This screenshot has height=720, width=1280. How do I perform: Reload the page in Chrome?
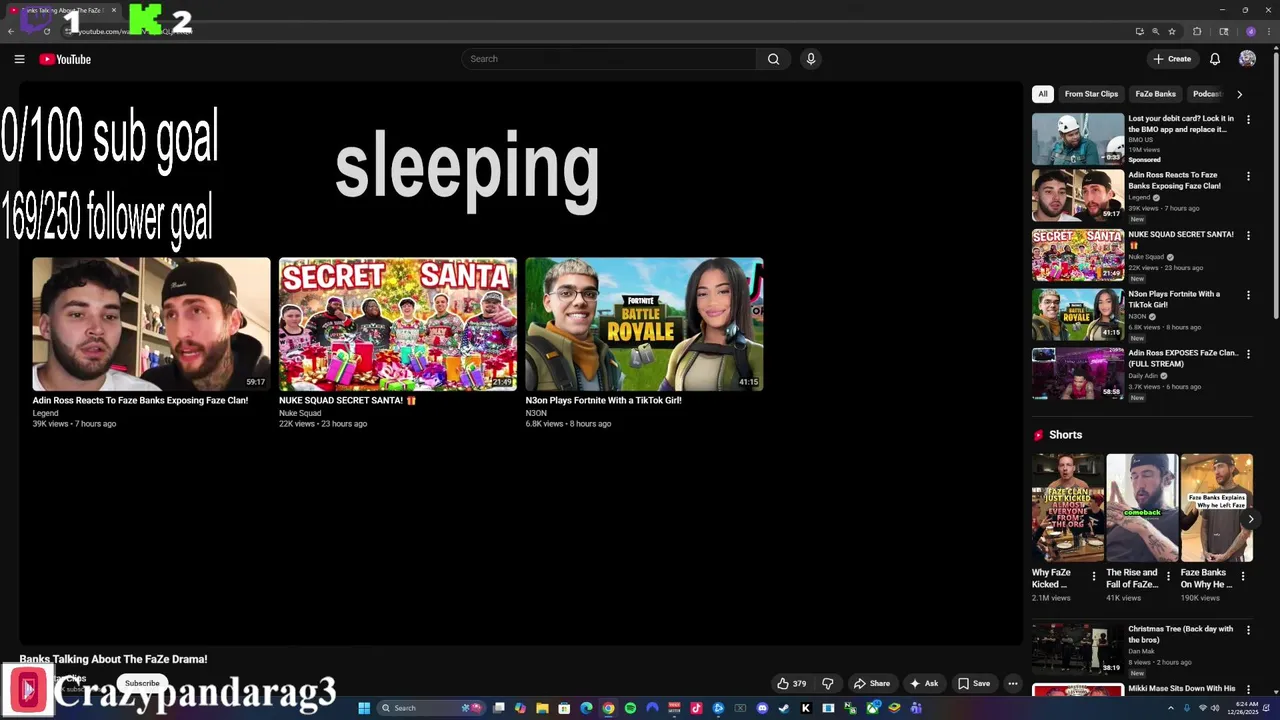[x=47, y=31]
